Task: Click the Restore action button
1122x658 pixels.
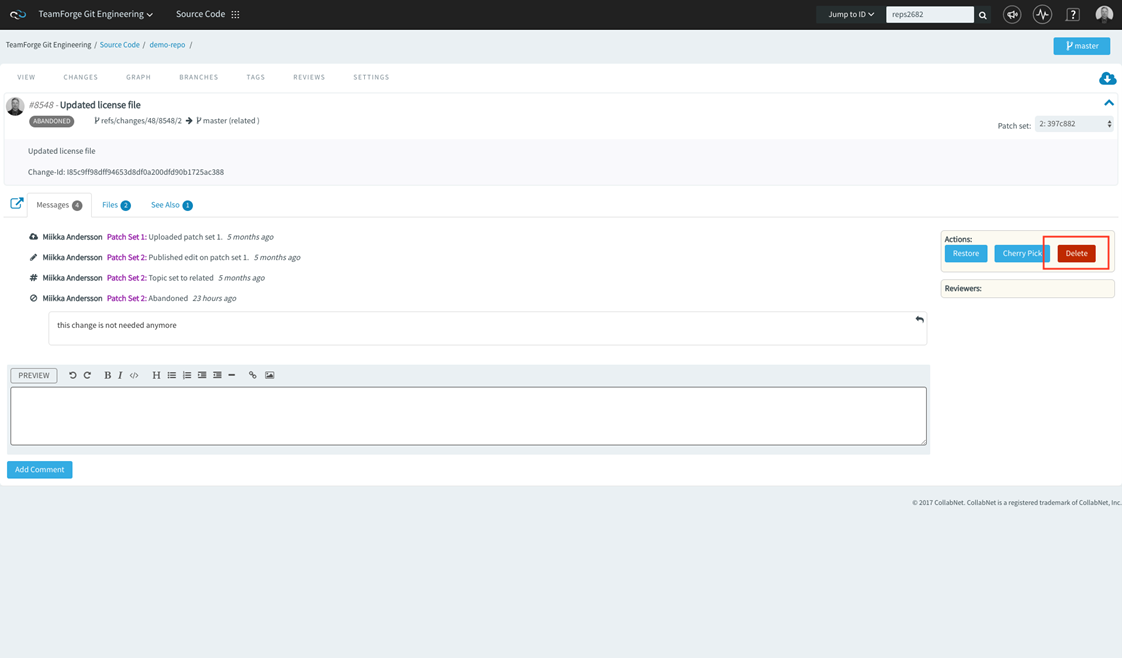Action: point(965,254)
